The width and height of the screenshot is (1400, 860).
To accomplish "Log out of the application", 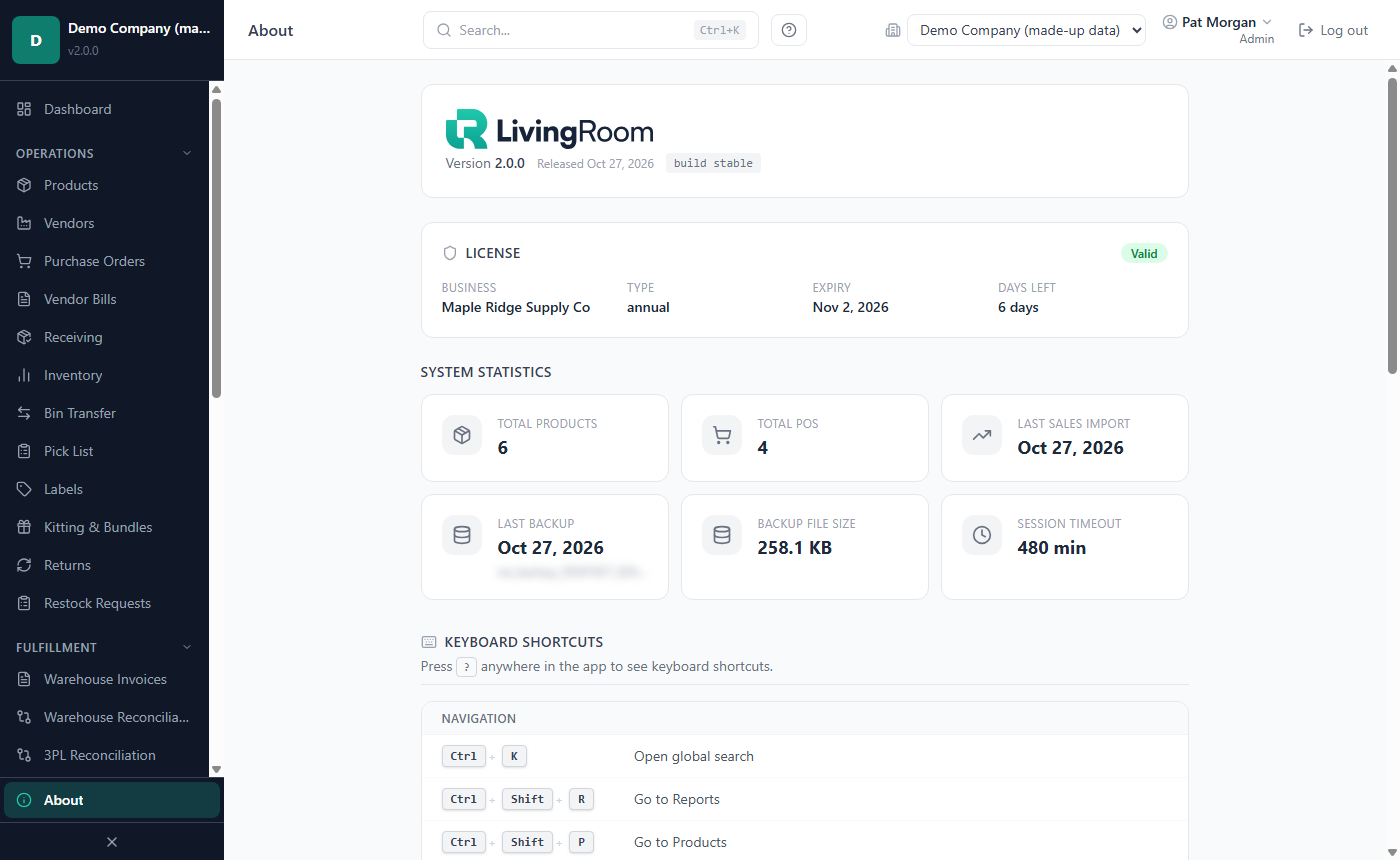I will tap(1333, 30).
